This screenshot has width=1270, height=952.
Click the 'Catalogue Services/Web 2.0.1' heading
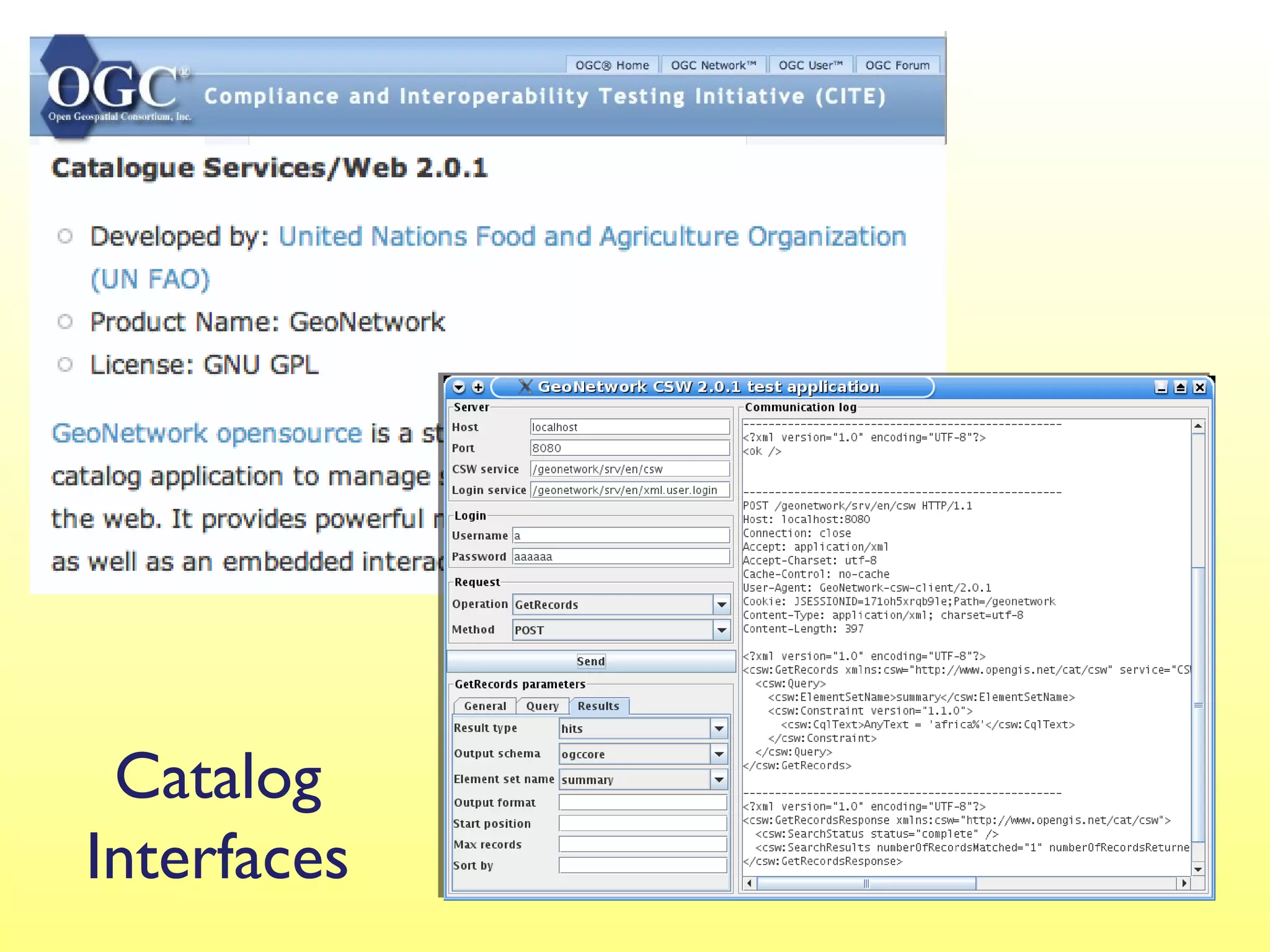270,169
